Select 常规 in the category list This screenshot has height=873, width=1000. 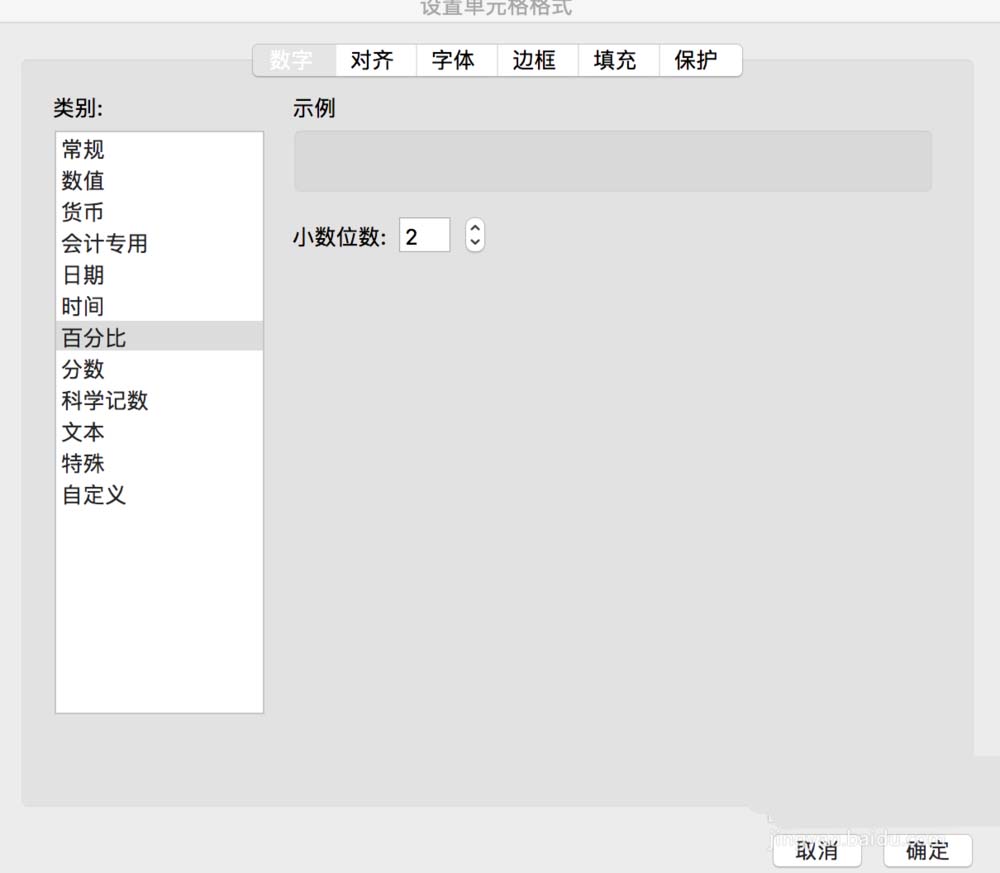[84, 150]
